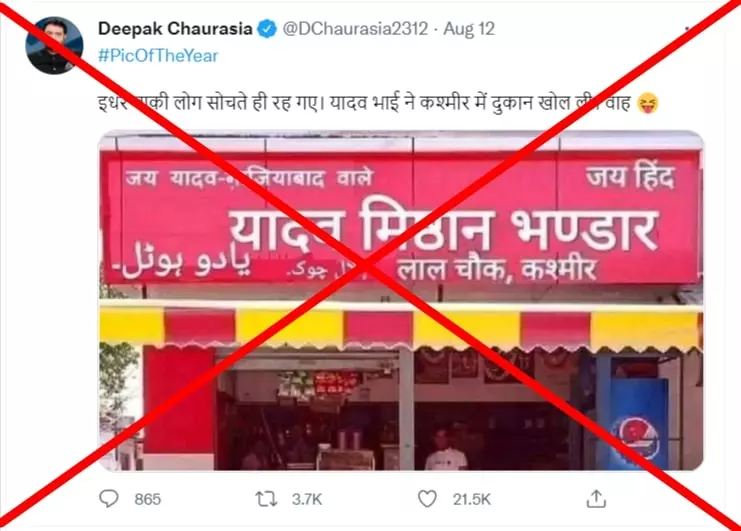Like the tweet with heart icon
This screenshot has height=531, width=741.
(427, 499)
